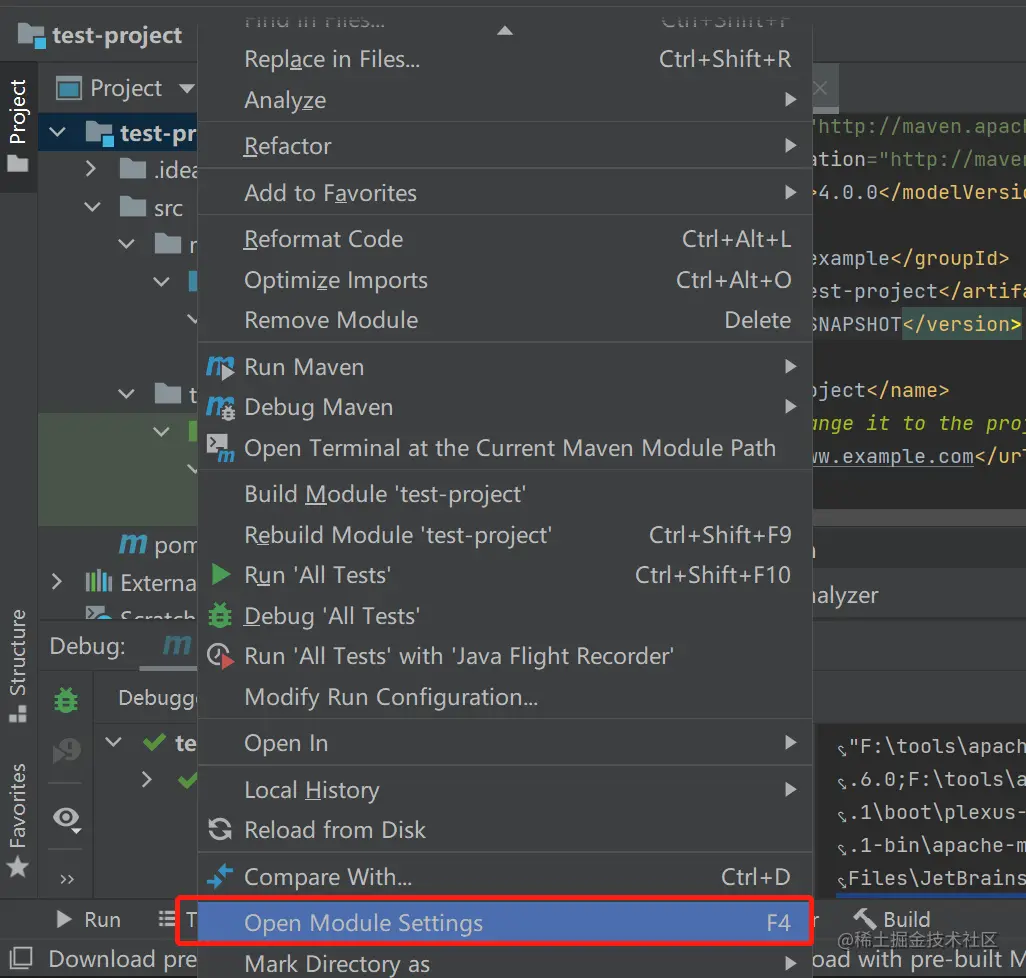This screenshot has width=1026, height=978.
Task: Click the 'Download pre' status bar message
Action: [x=122, y=959]
